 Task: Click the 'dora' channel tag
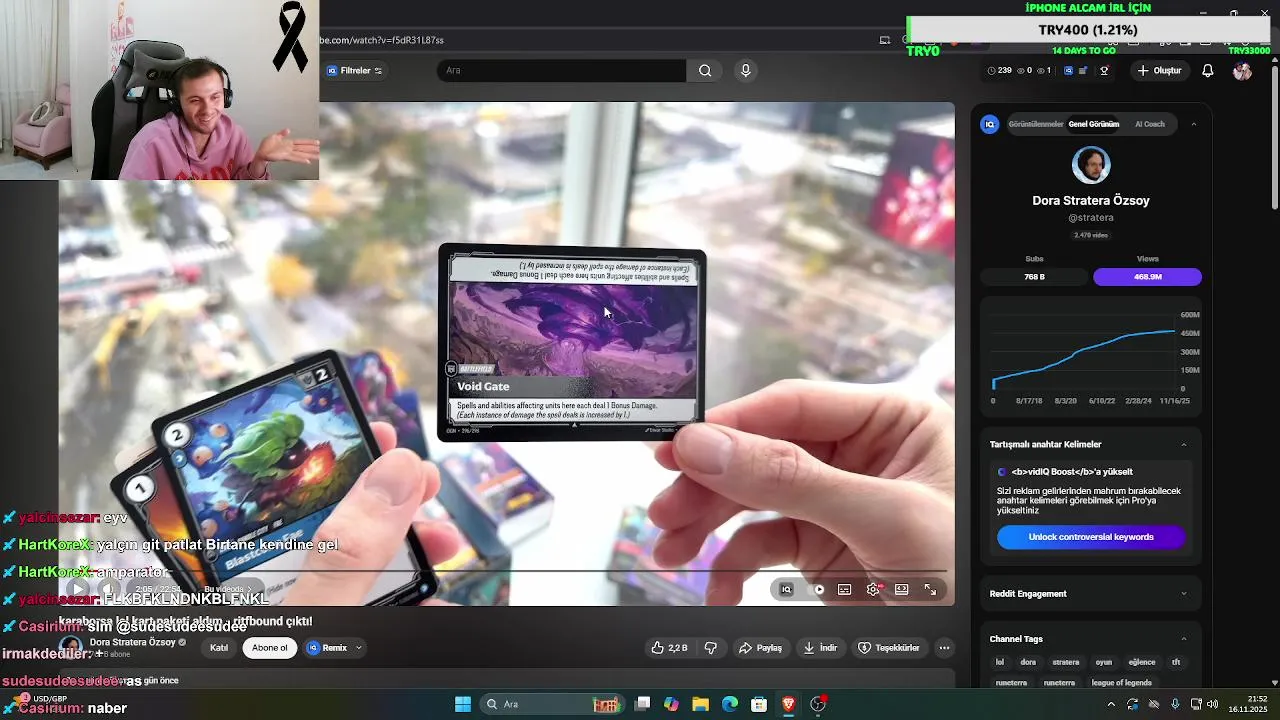(1028, 662)
